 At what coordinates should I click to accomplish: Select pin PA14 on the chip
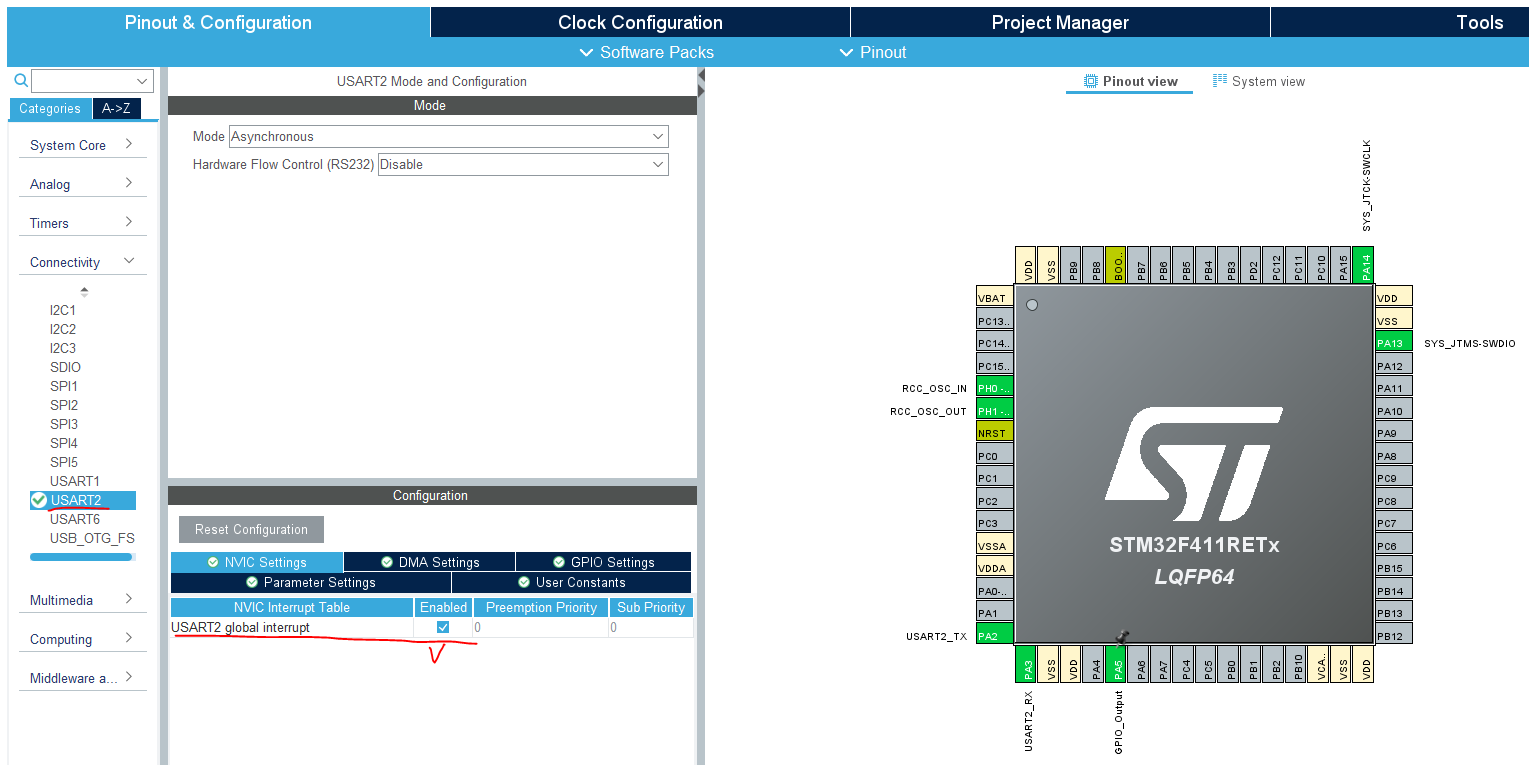point(1365,265)
